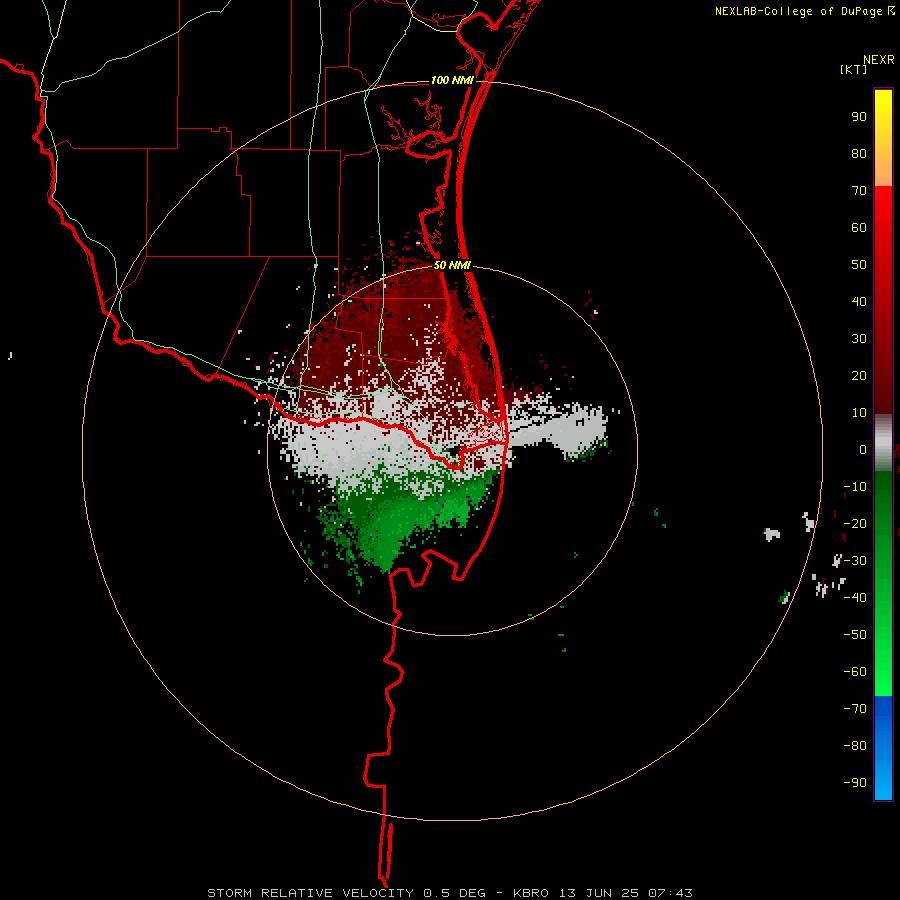Click the [KT] units label
The image size is (900, 900).
pyautogui.click(x=853, y=69)
